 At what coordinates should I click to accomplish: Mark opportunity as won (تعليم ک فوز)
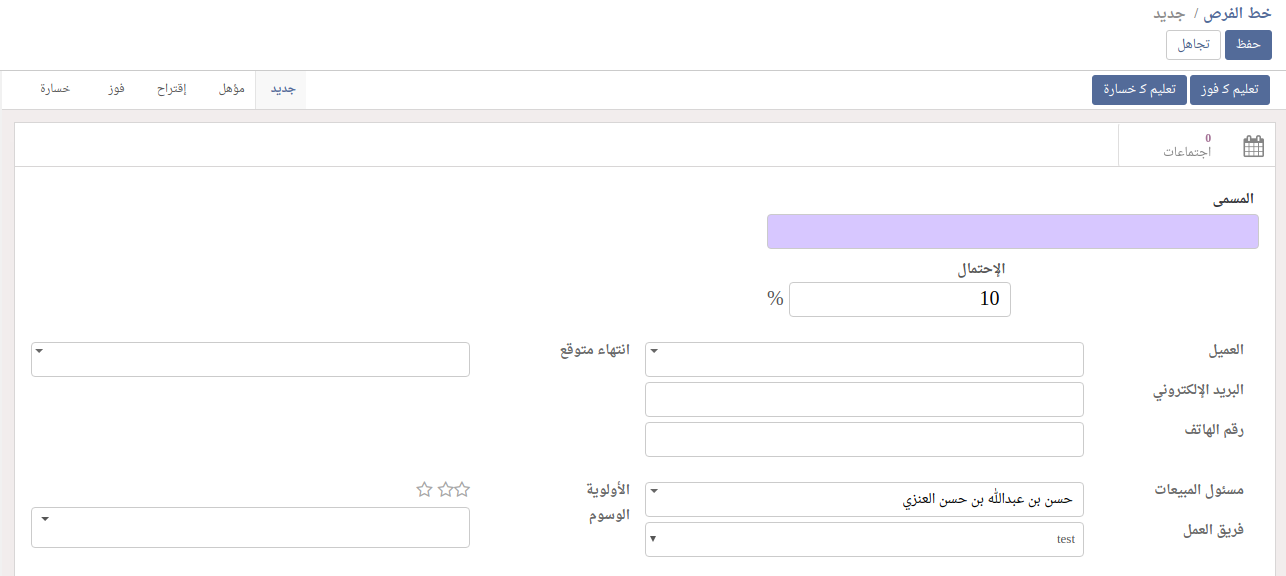point(1229,90)
